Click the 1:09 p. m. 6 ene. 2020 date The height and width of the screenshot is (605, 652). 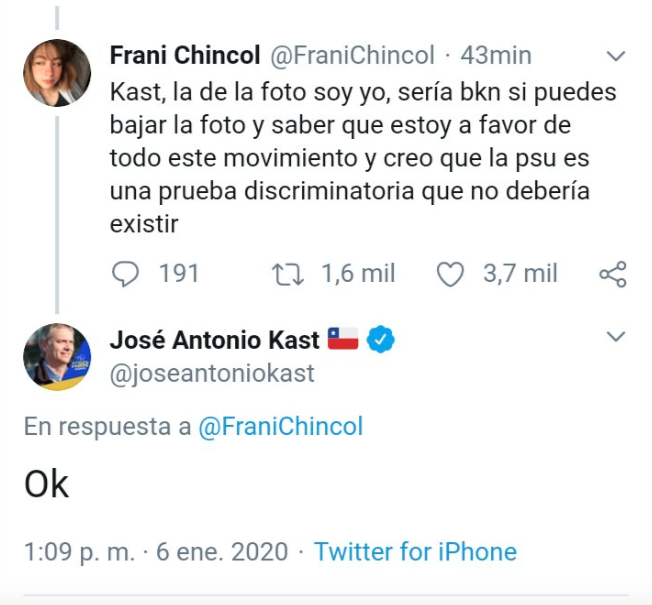coord(156,552)
